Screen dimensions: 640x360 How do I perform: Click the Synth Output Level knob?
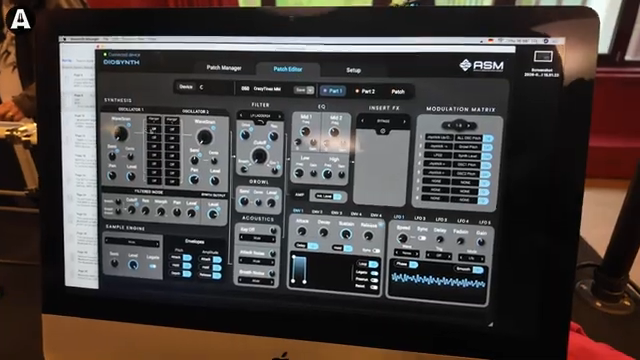213,214
